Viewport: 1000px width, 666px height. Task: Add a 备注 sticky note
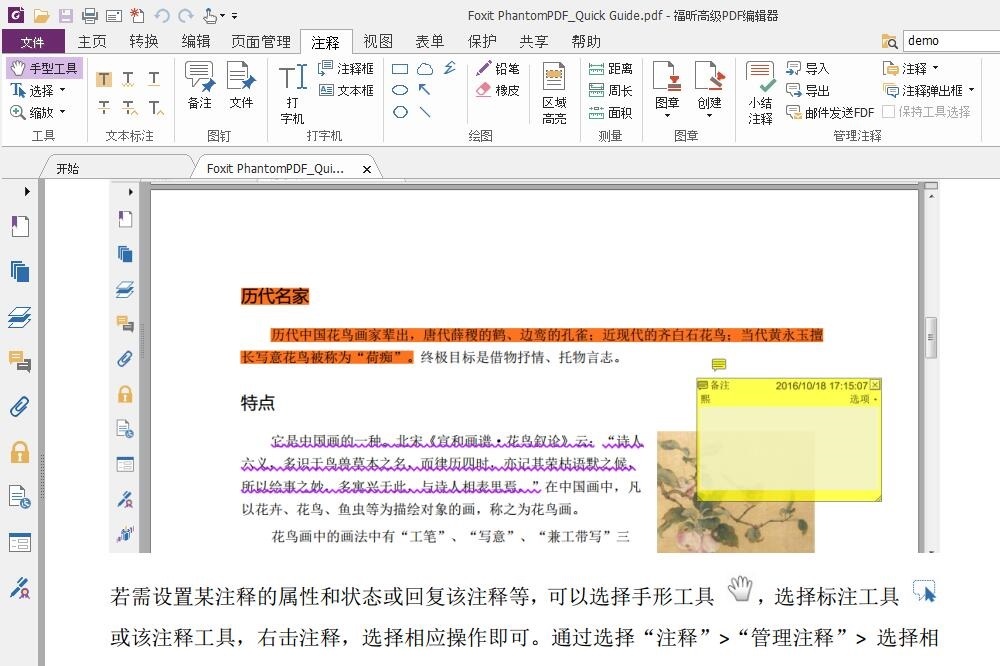point(200,85)
